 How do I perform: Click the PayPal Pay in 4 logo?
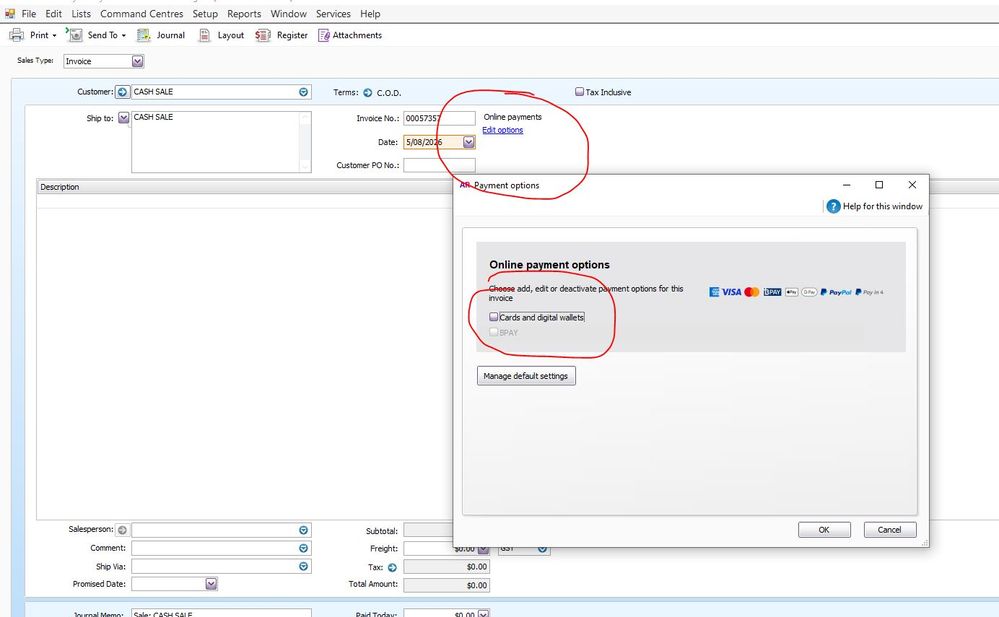click(x=870, y=292)
